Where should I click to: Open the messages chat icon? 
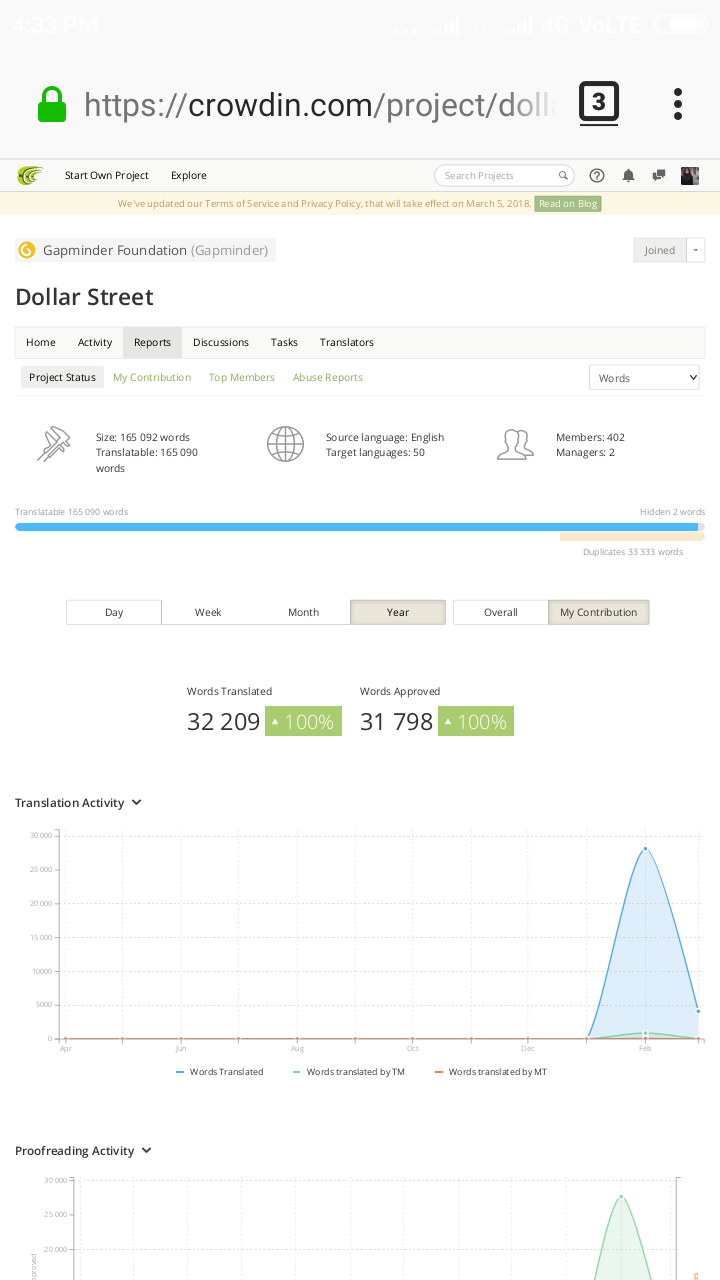659,176
